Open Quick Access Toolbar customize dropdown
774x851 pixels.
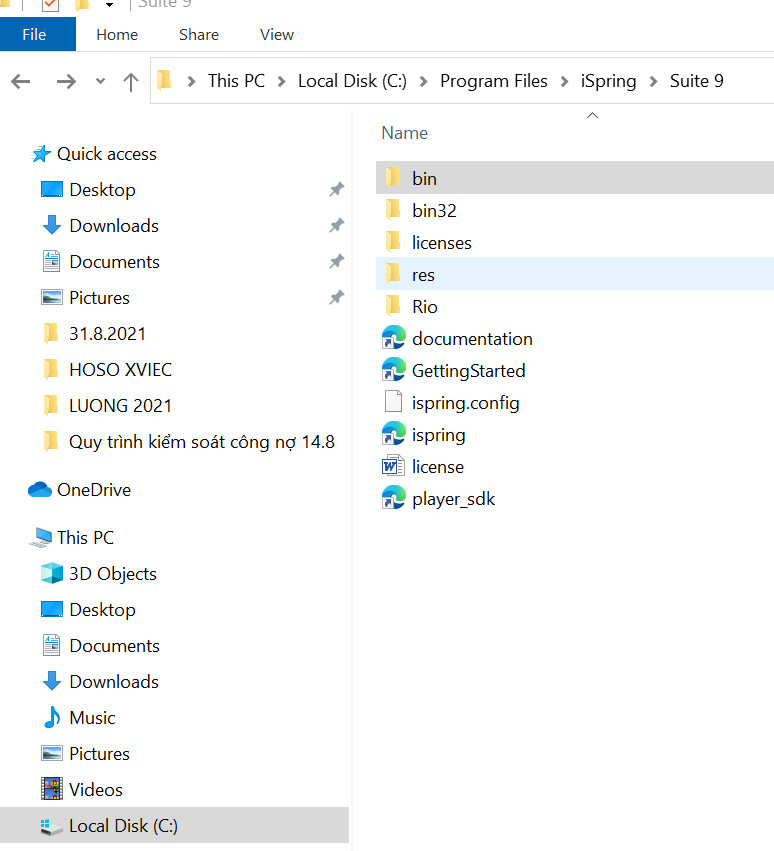(109, 5)
